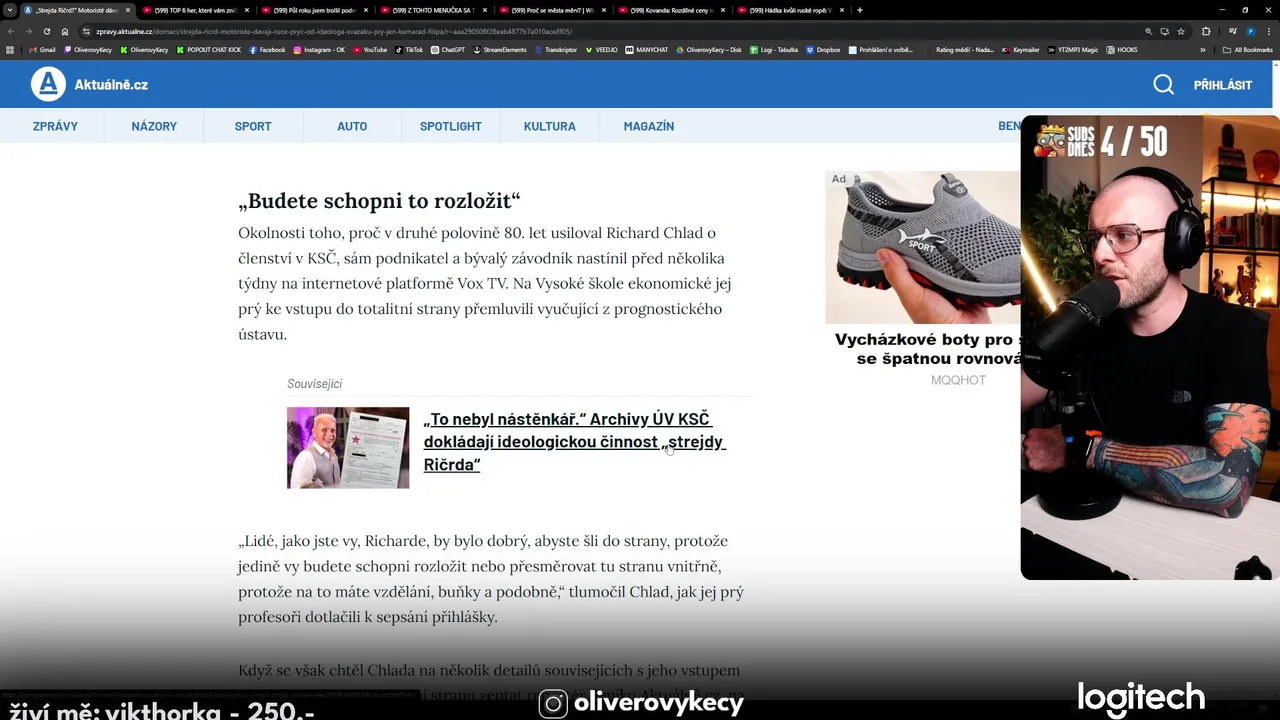Open the apps grid bookmark icon
Screen dimensions: 1280x720
[x=10, y=49]
